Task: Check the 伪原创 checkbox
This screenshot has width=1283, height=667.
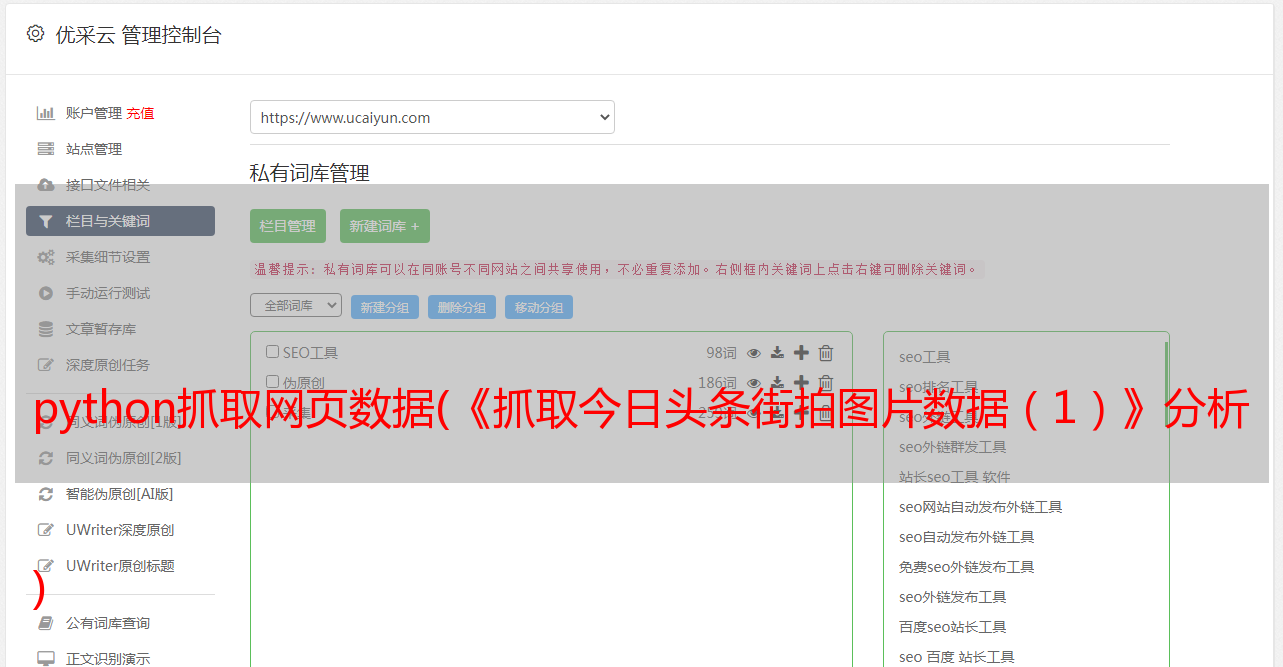Action: click(272, 382)
